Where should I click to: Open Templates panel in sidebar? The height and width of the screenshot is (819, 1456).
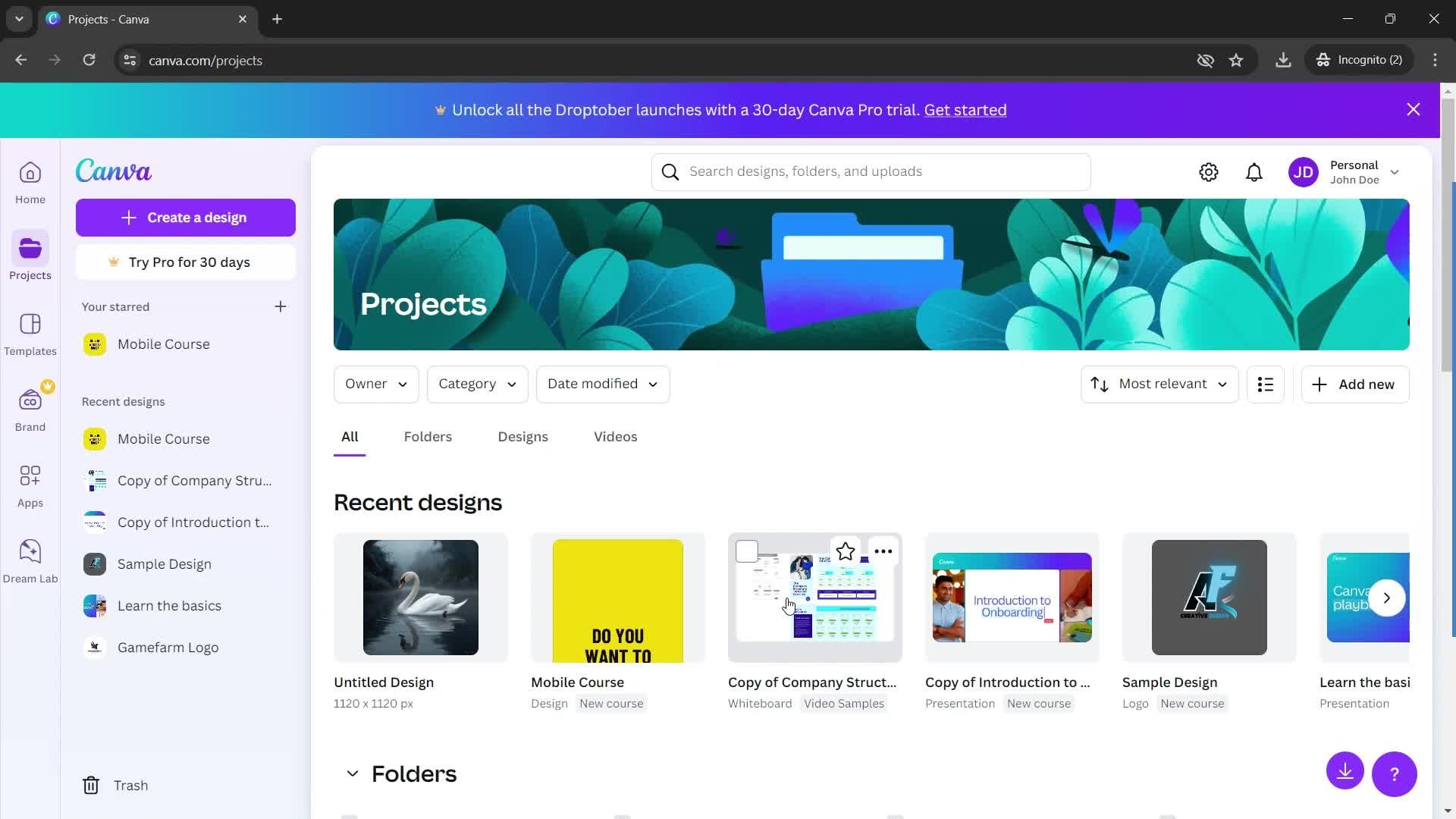click(x=30, y=335)
